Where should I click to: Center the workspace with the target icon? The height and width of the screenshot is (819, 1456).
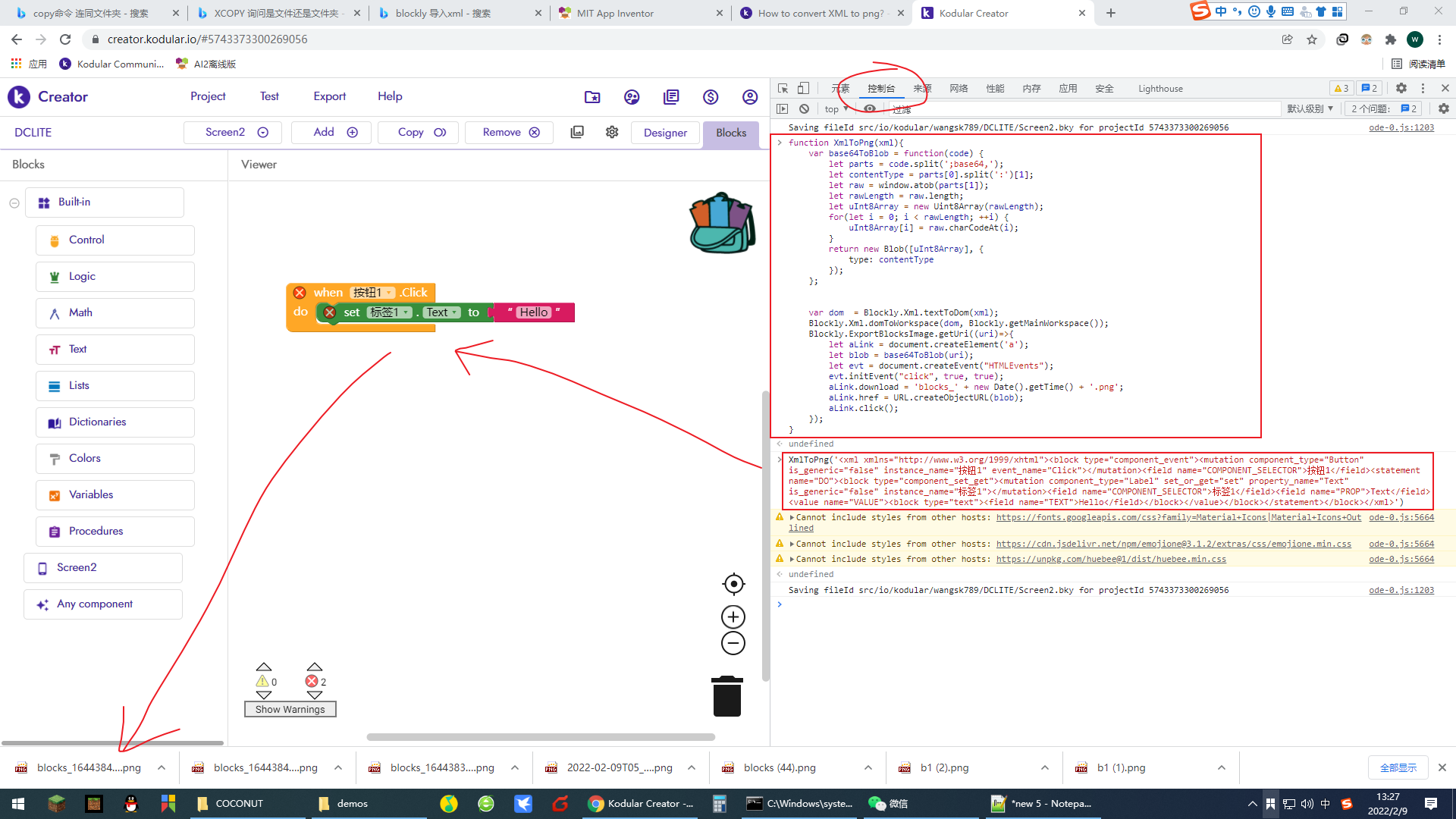(733, 584)
